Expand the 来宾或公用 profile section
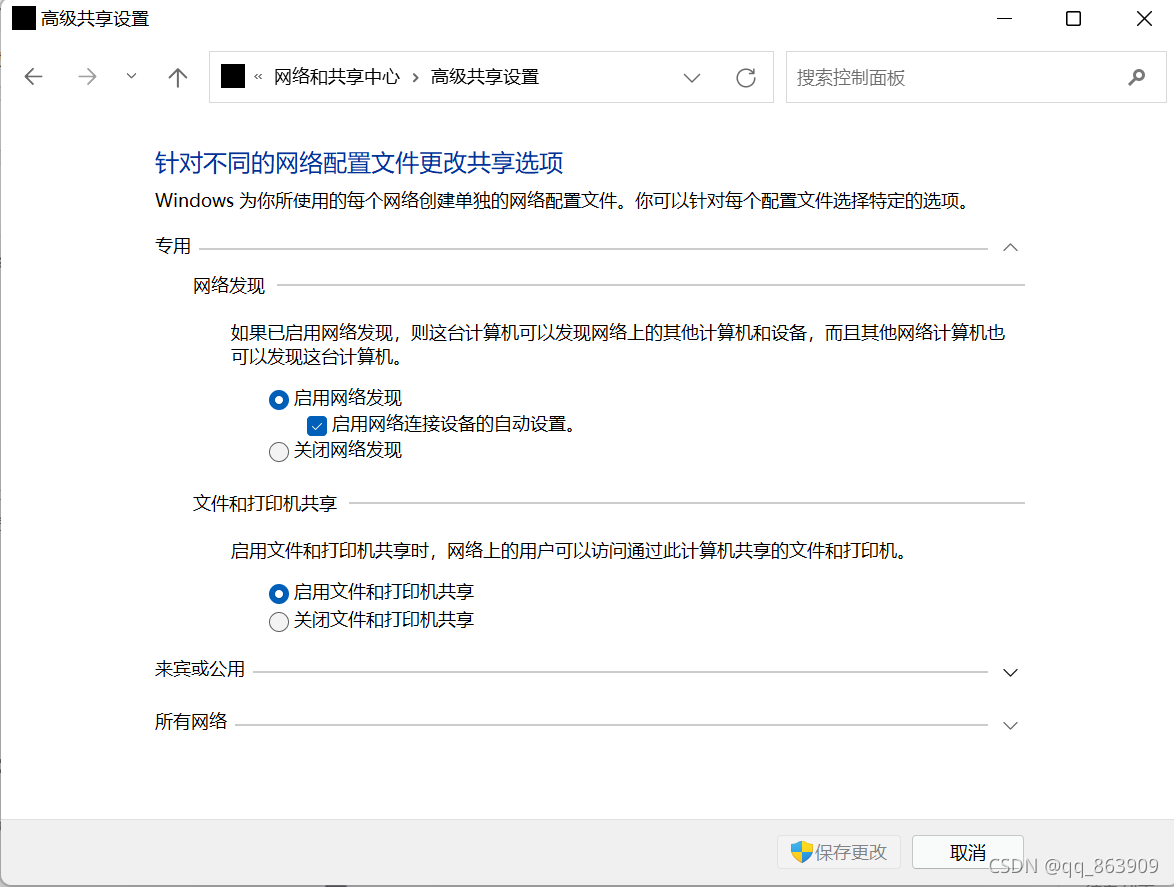The width and height of the screenshot is (1174, 887). (1010, 672)
